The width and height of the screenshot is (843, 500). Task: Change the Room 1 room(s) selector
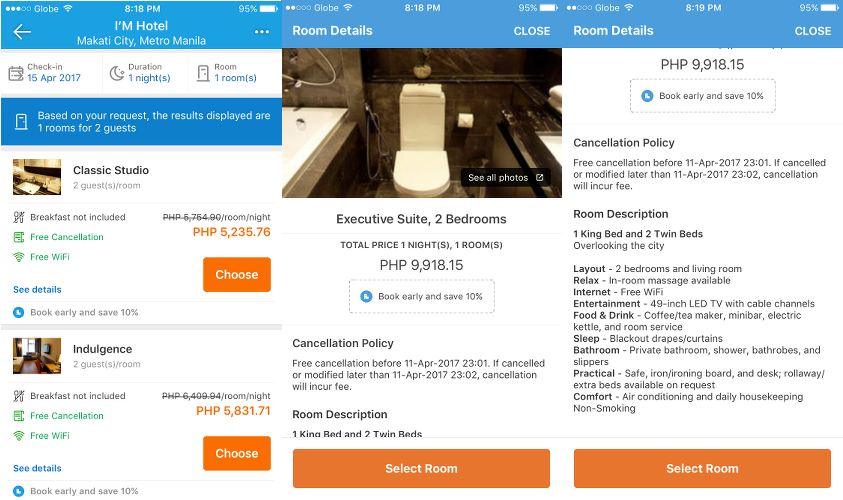click(235, 73)
